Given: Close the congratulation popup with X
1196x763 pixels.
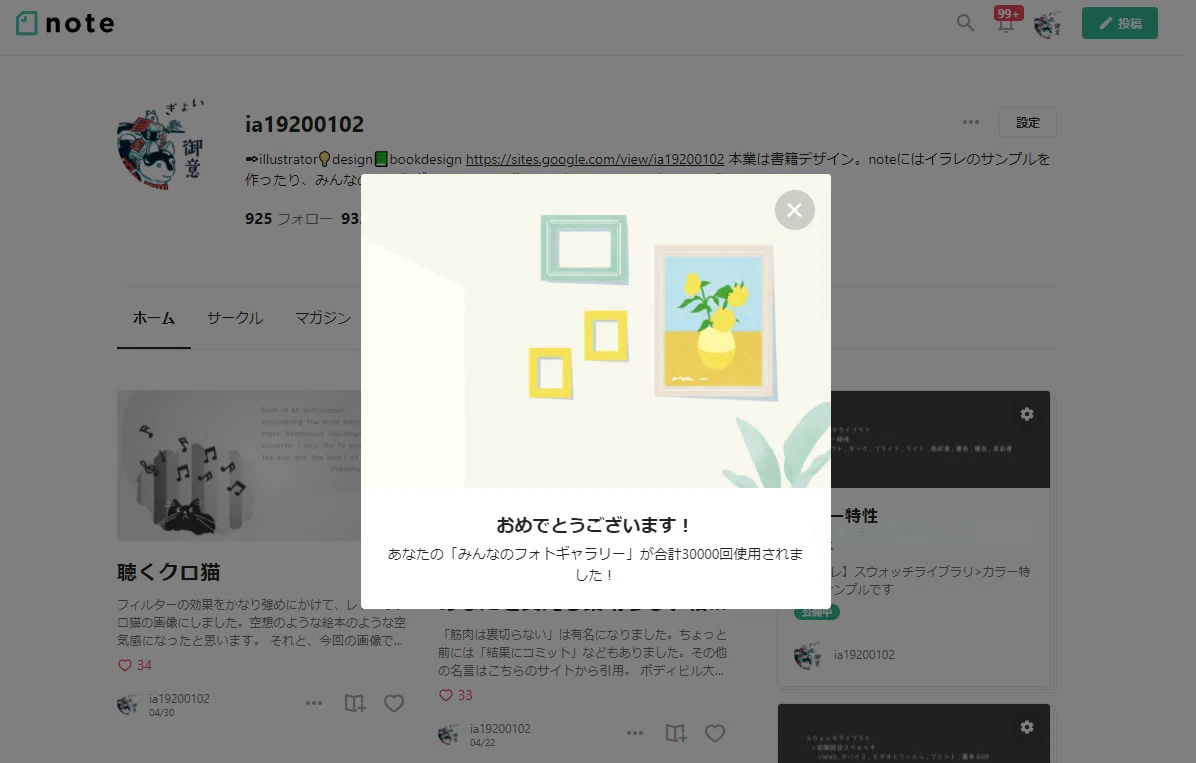Looking at the screenshot, I should (794, 210).
